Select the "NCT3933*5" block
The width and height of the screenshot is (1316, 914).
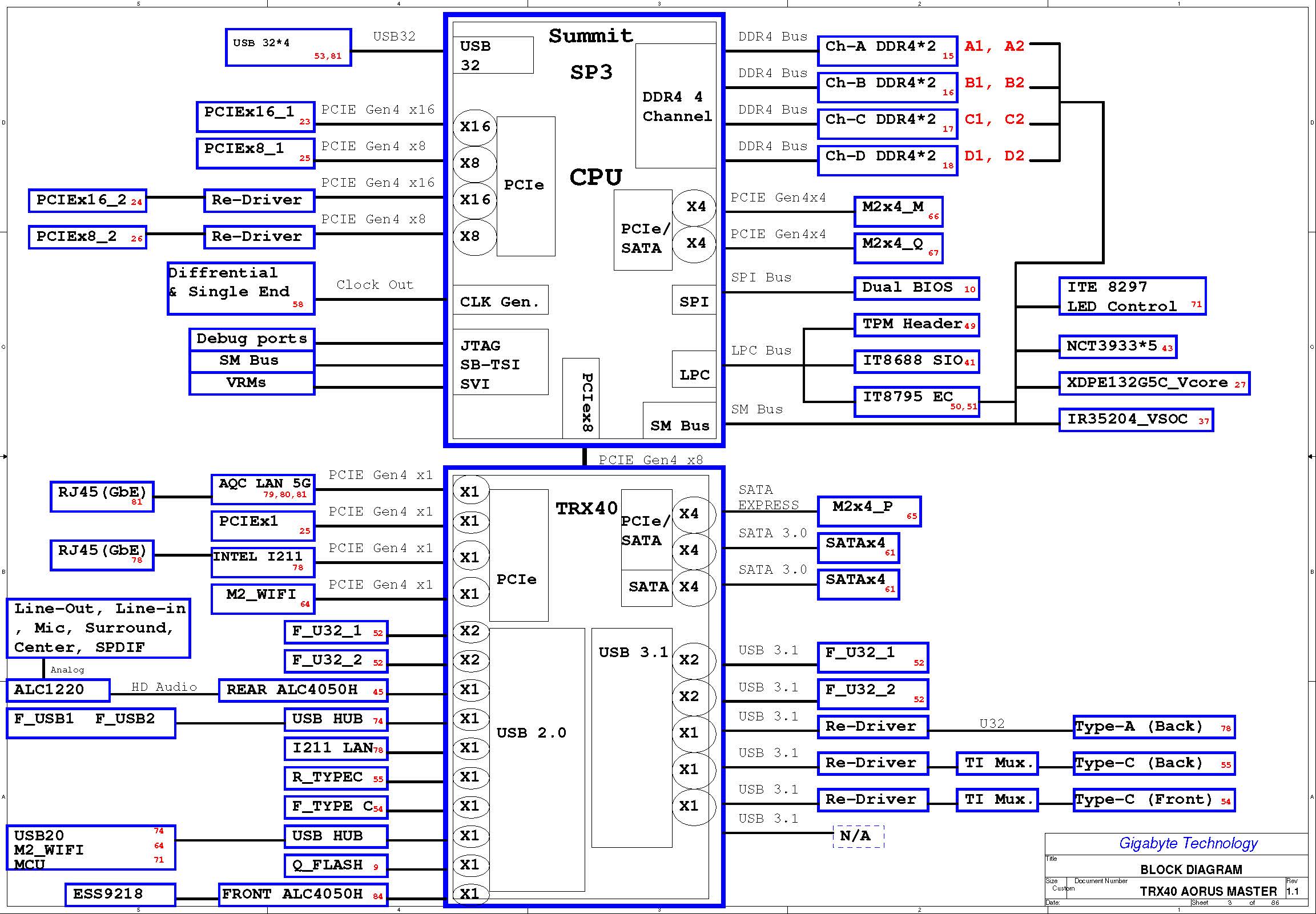[x=1118, y=347]
